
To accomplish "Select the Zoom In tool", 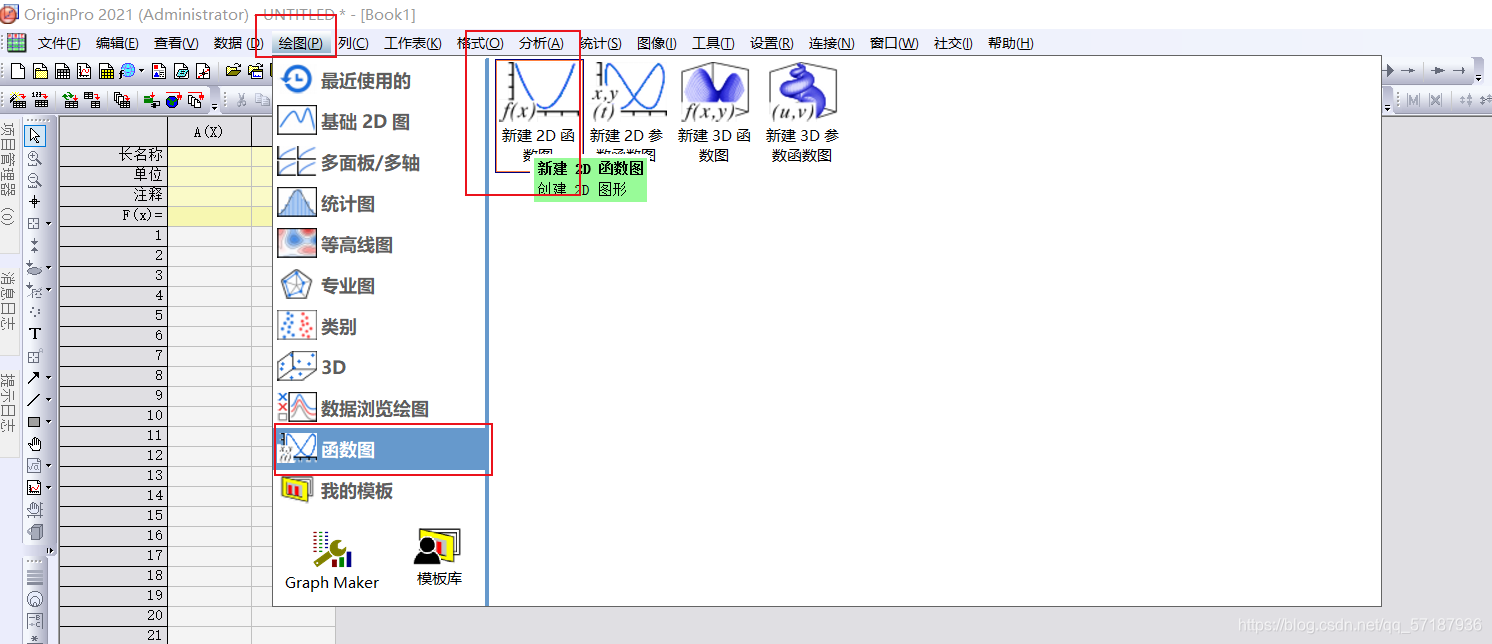I will click(x=34, y=158).
